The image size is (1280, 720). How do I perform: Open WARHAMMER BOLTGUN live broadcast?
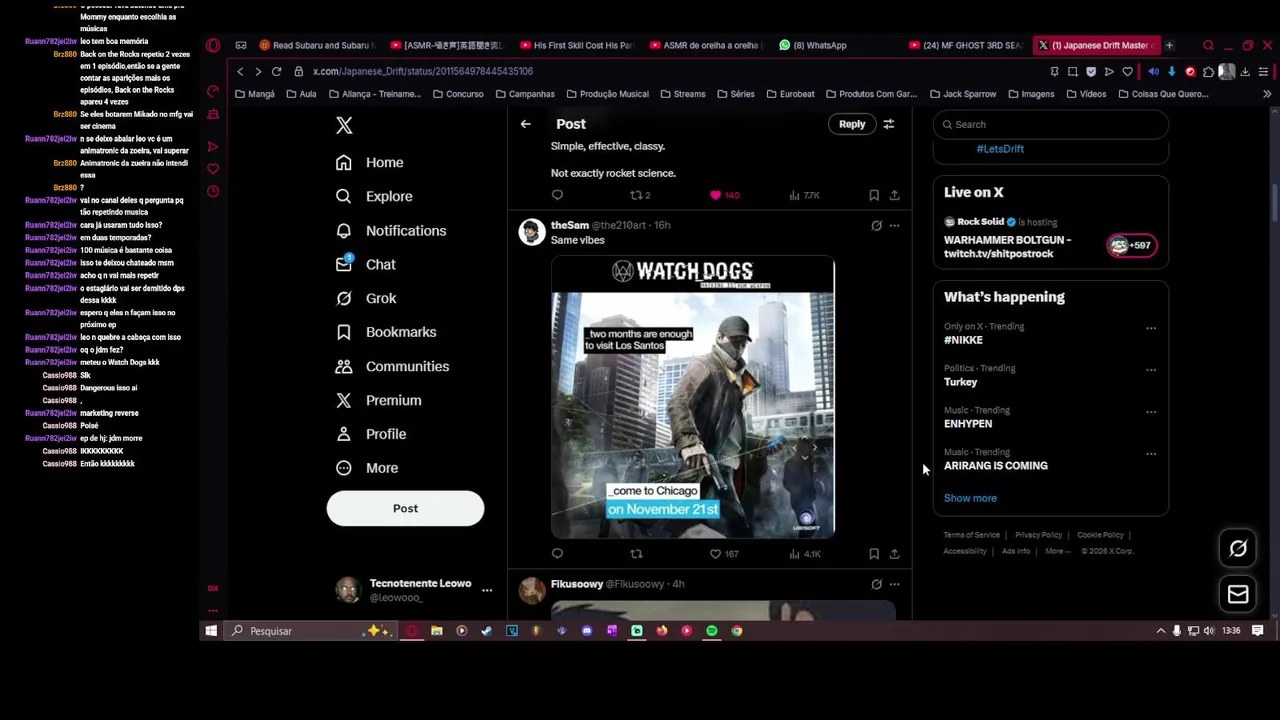pyautogui.click(x=1050, y=238)
